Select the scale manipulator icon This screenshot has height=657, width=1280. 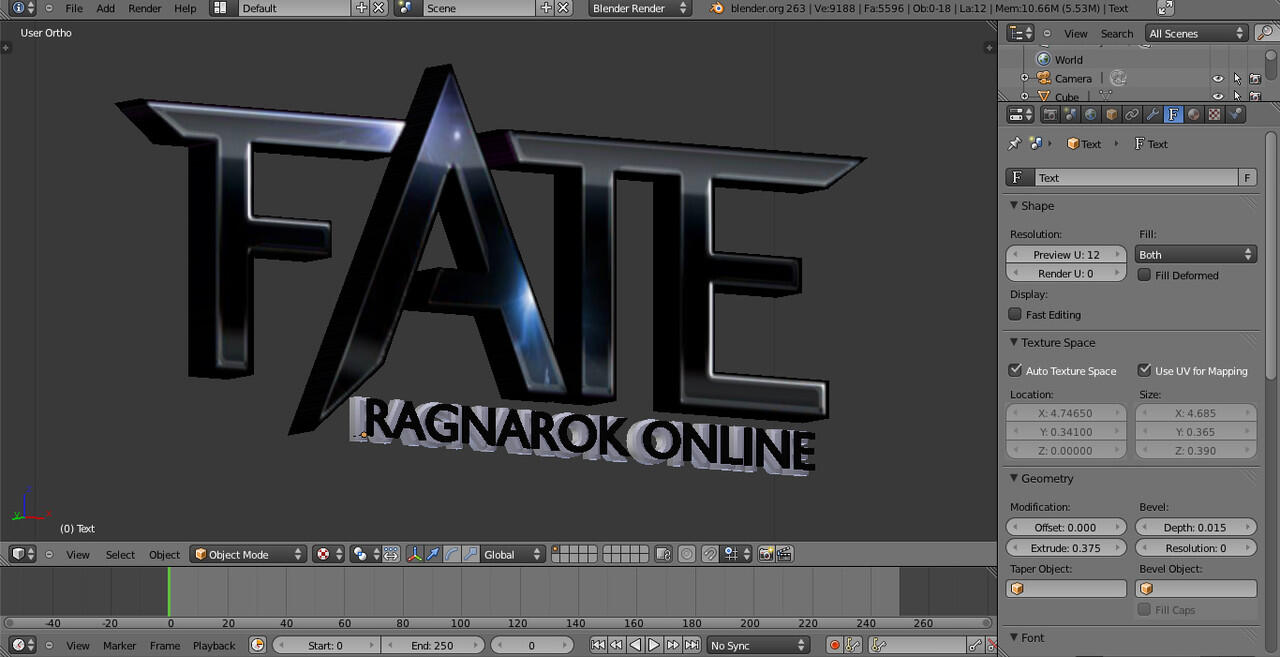(x=470, y=554)
